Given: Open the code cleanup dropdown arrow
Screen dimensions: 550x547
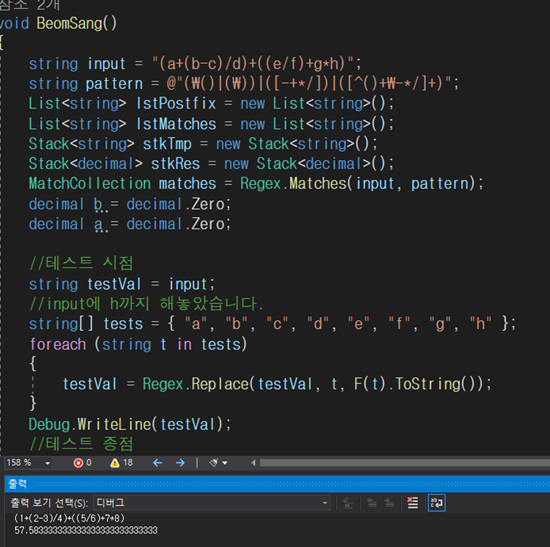Looking at the screenshot, I should click(225, 463).
